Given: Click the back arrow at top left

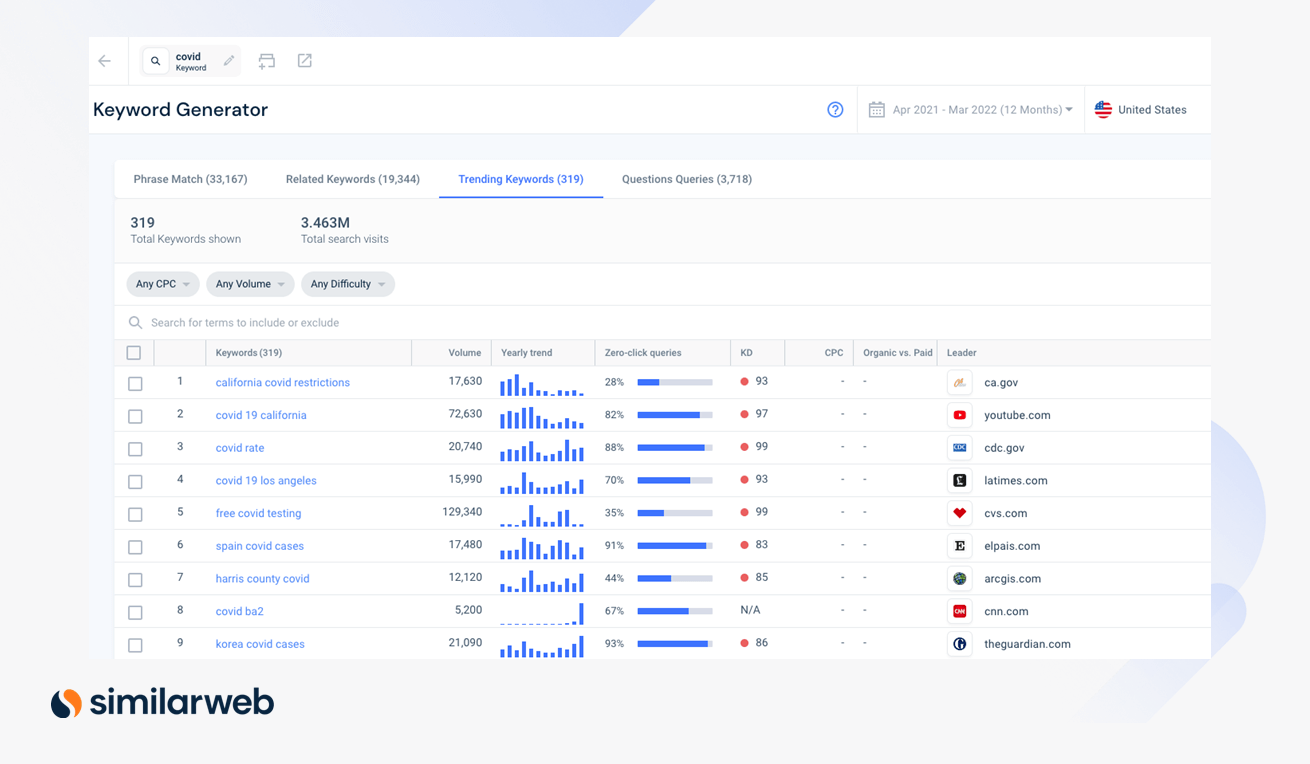Looking at the screenshot, I should (105, 60).
